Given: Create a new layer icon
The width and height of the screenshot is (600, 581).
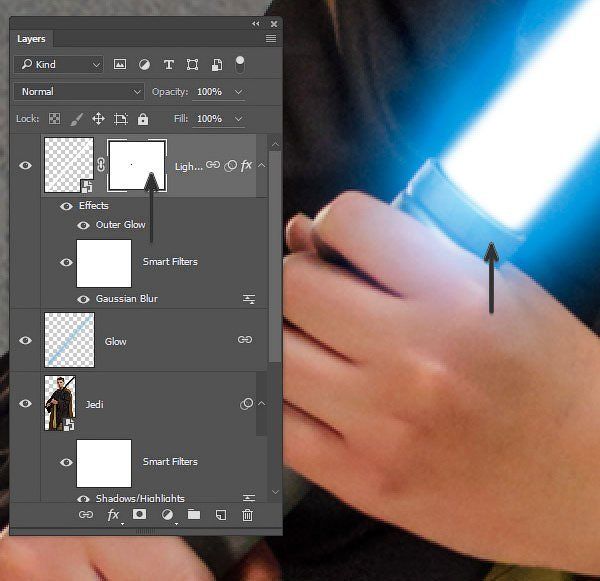Looking at the screenshot, I should (x=221, y=515).
